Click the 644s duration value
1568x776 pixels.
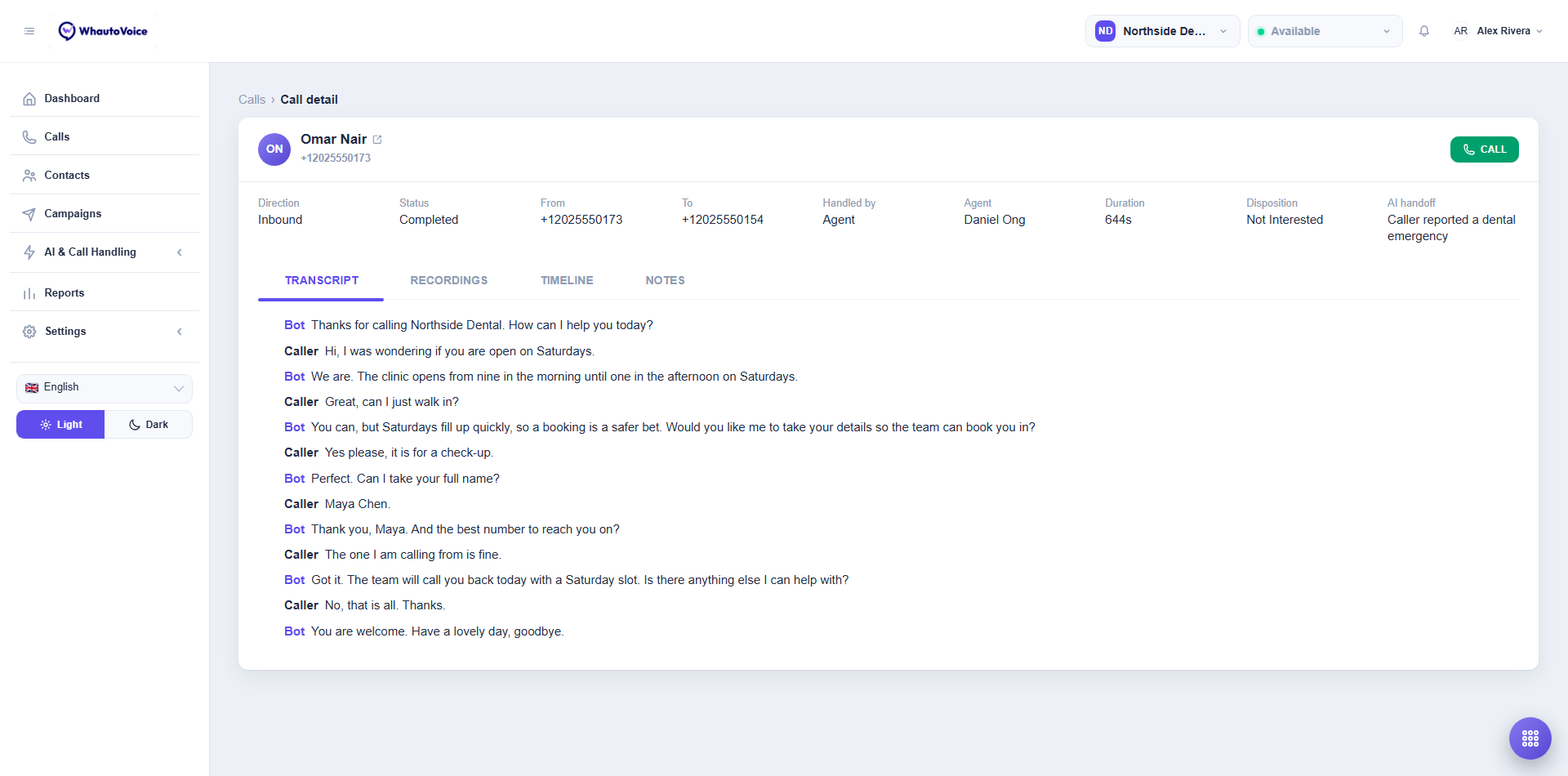click(x=1118, y=220)
